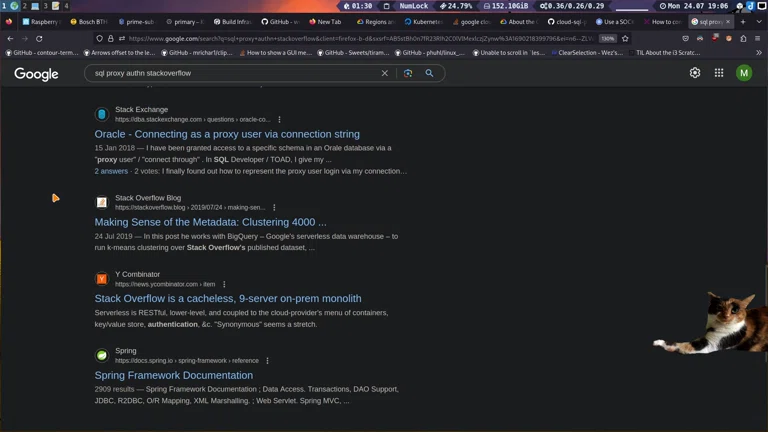Open Google quick settings gear
Image resolution: width=768 pixels, height=432 pixels.
click(x=695, y=73)
